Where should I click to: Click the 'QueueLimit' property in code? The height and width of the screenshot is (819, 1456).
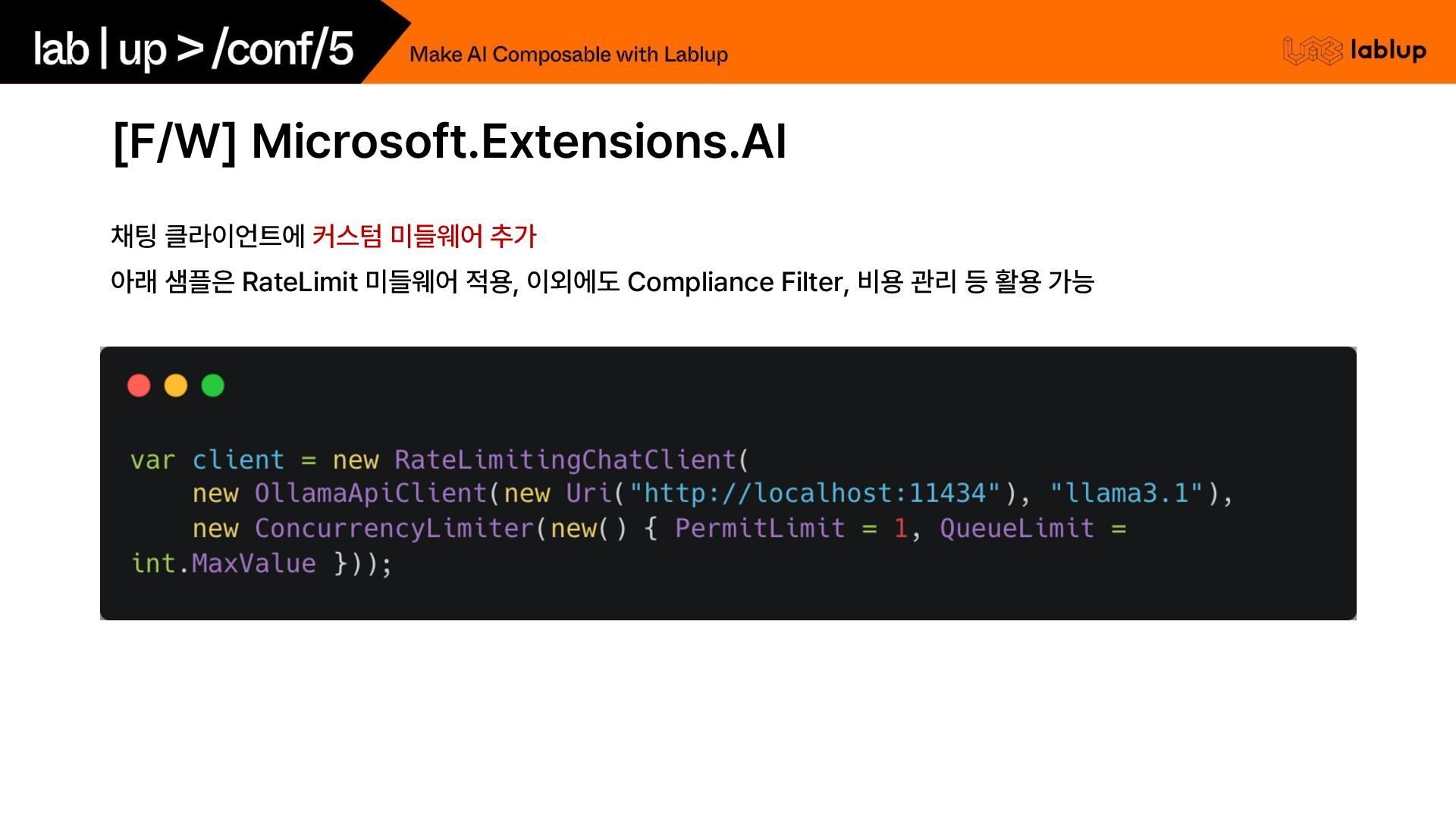point(1016,529)
